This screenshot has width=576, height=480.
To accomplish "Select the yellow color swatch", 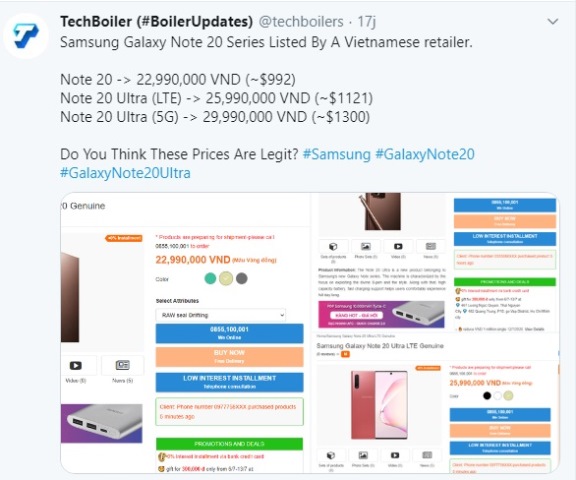I will (x=226, y=278).
